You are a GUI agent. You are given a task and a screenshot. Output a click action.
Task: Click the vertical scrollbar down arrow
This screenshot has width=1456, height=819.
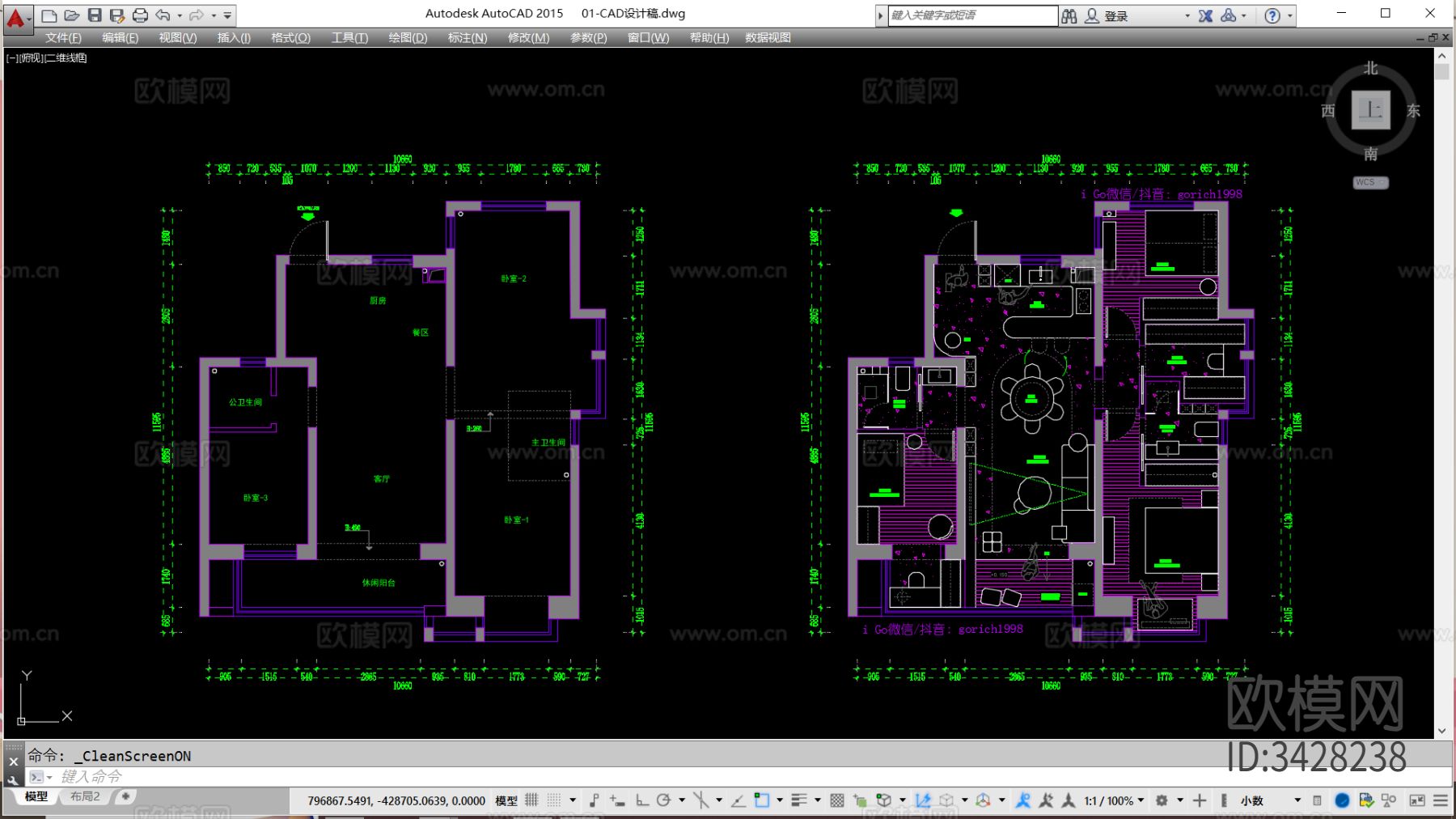[1441, 731]
